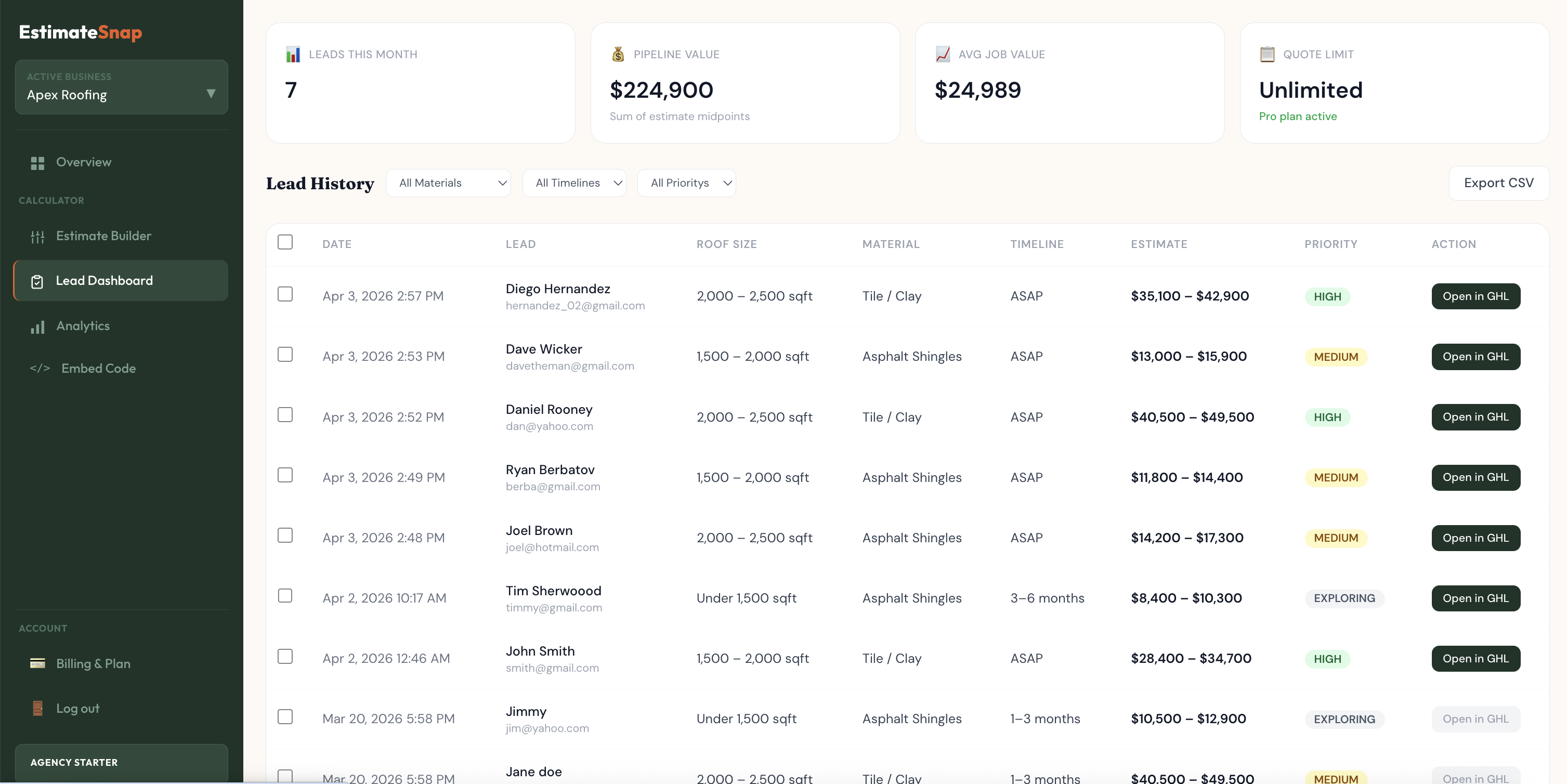Screen dimensions: 1567x784
Task: Open the All Materials filter dropdown
Action: point(448,182)
